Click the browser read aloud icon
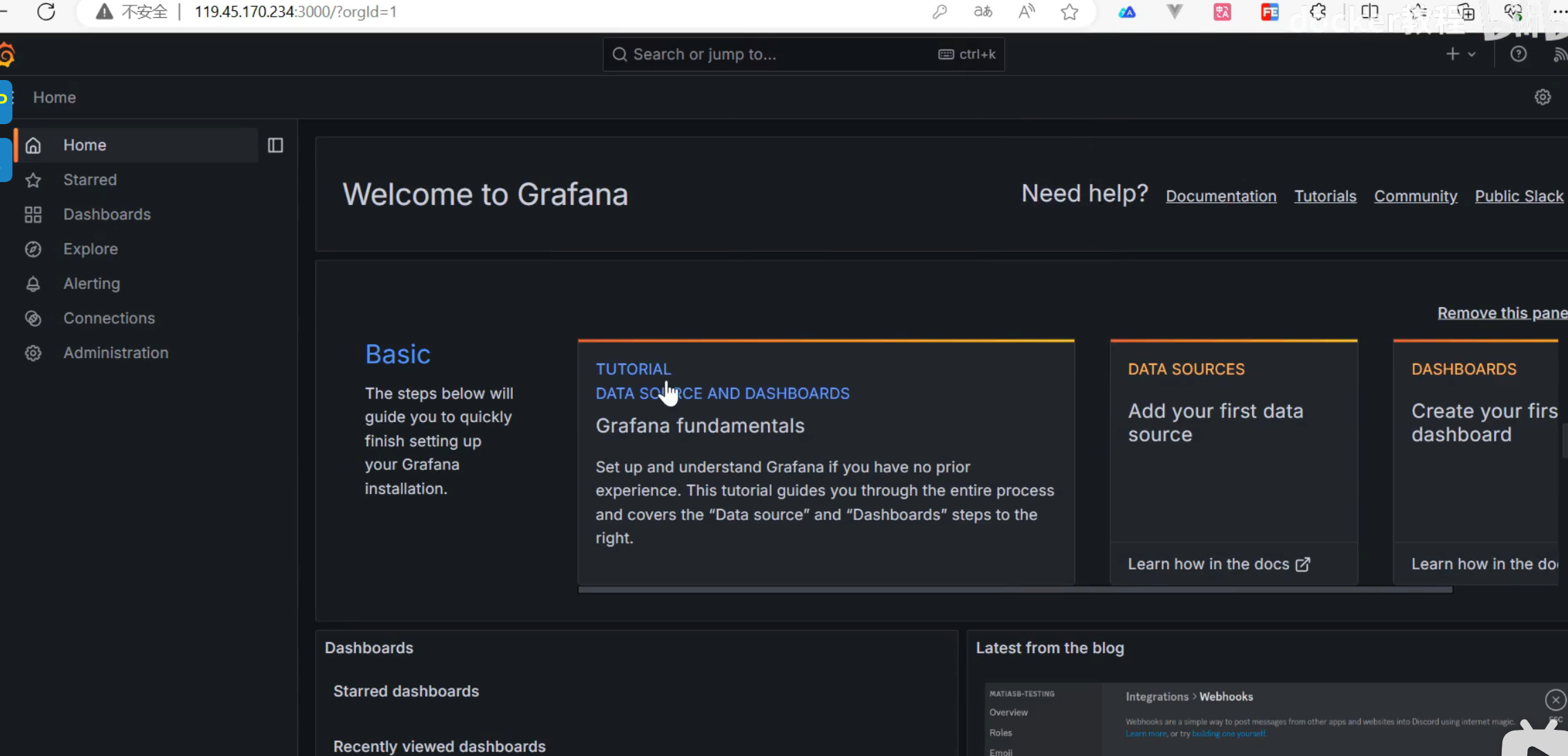Image resolution: width=1568 pixels, height=756 pixels. [x=1026, y=12]
